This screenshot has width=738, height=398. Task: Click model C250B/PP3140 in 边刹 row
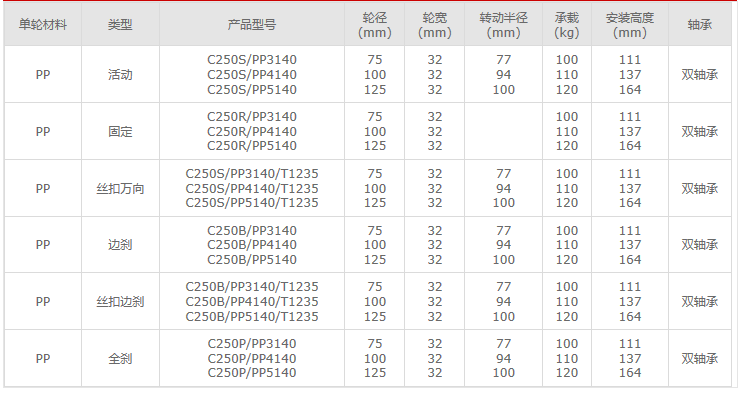252,231
